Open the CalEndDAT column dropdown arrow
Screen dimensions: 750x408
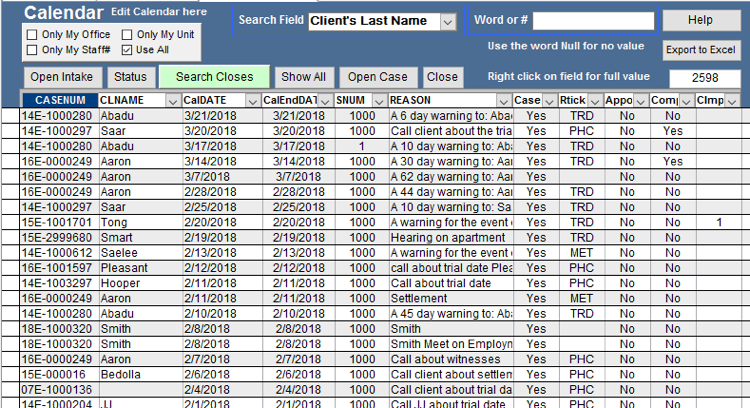325,100
